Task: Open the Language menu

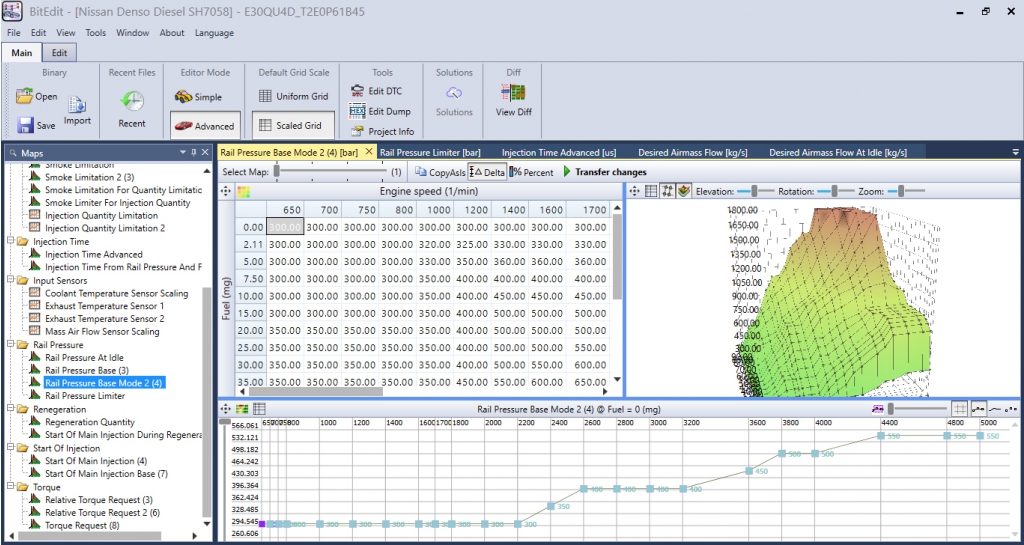Action: [x=214, y=33]
